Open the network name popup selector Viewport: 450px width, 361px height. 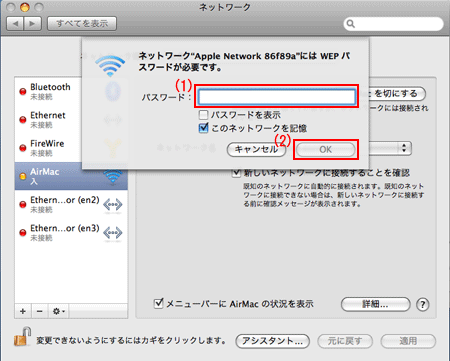[x=404, y=148]
